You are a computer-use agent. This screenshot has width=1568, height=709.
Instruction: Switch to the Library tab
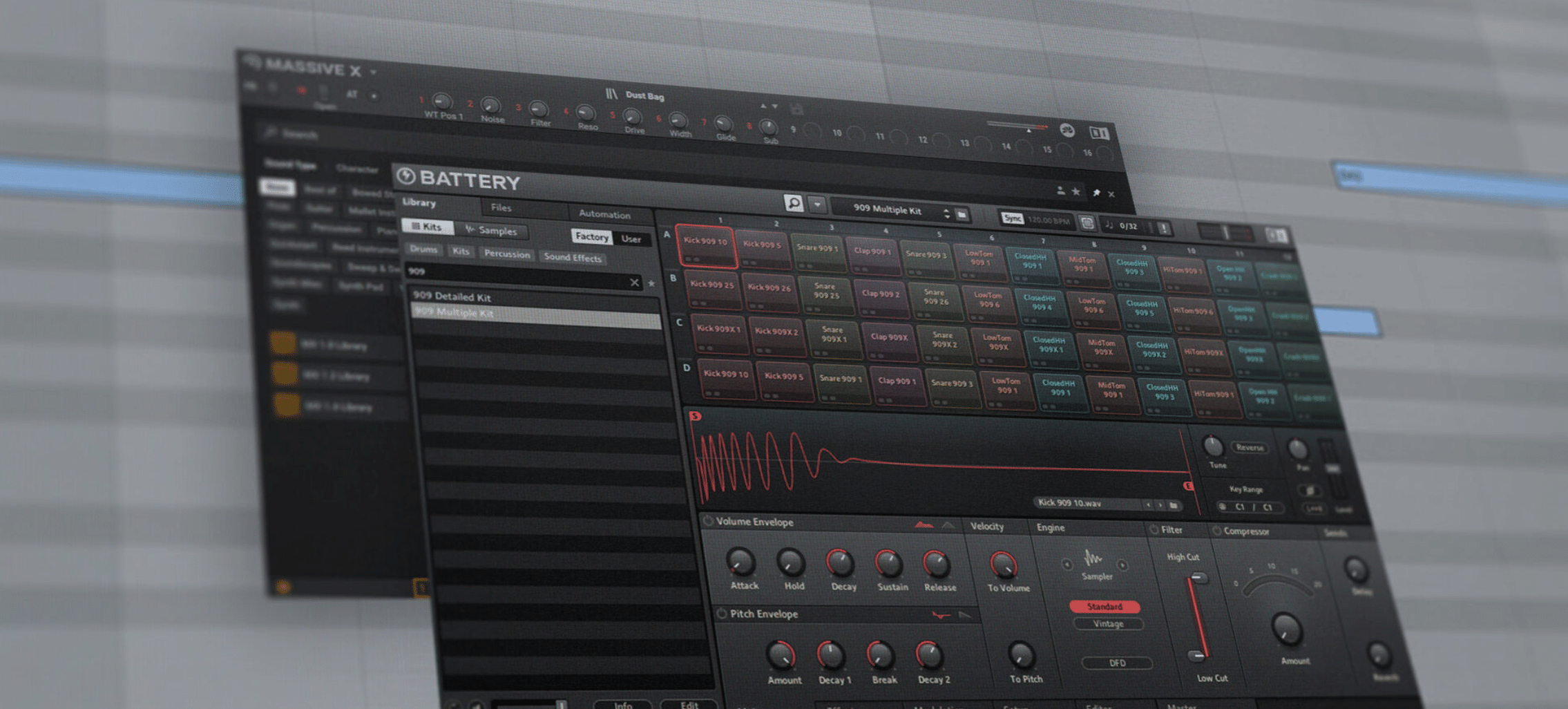419,202
